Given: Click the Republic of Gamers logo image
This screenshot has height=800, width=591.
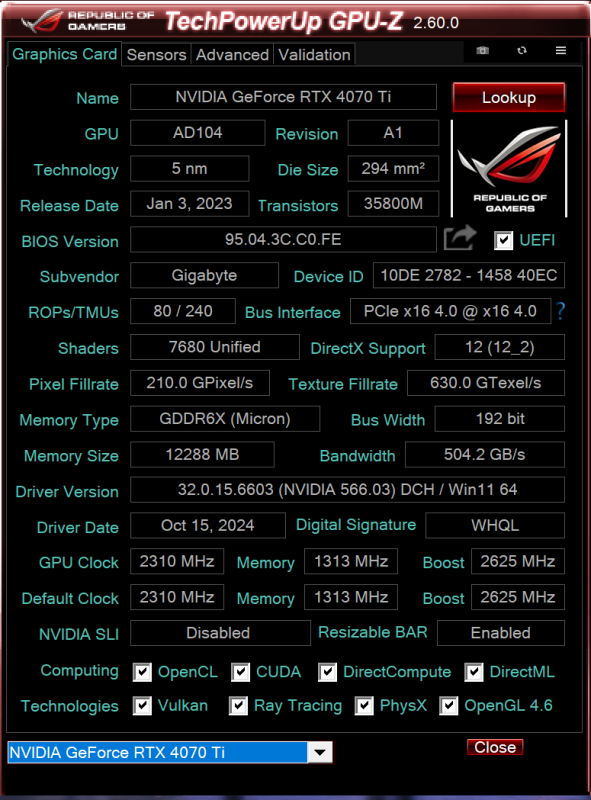Looking at the screenshot, I should pos(509,169).
